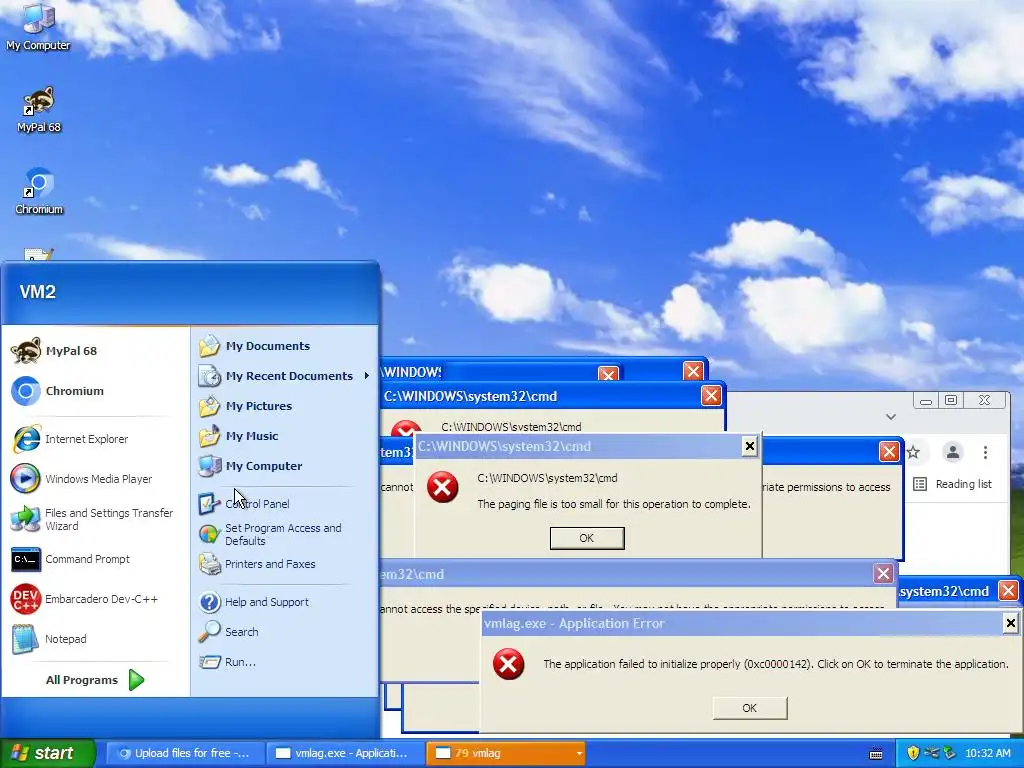This screenshot has height=768, width=1024.
Task: Click the green All Programs arrow
Action: [136, 680]
